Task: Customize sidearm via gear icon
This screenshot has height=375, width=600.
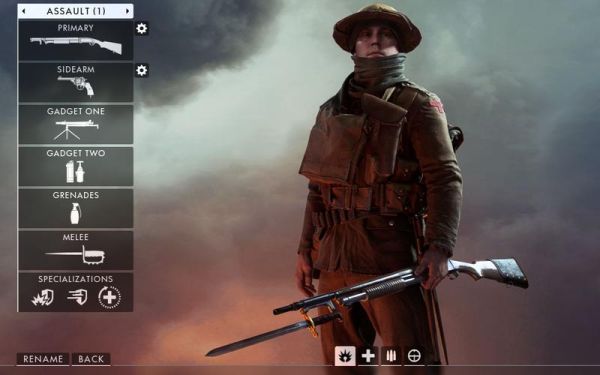Action: [x=142, y=70]
